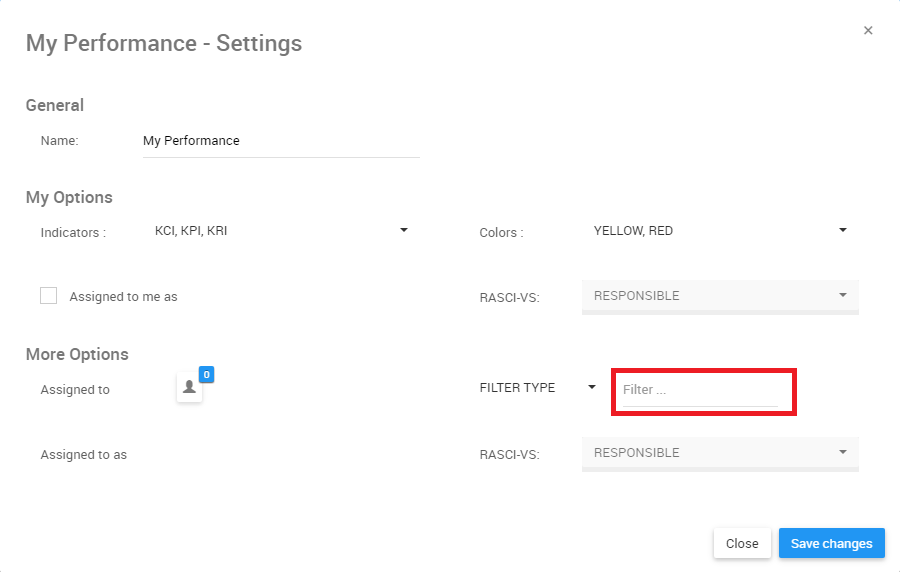Viewport: 900px width, 572px height.
Task: Click the Save changes button
Action: [831, 543]
